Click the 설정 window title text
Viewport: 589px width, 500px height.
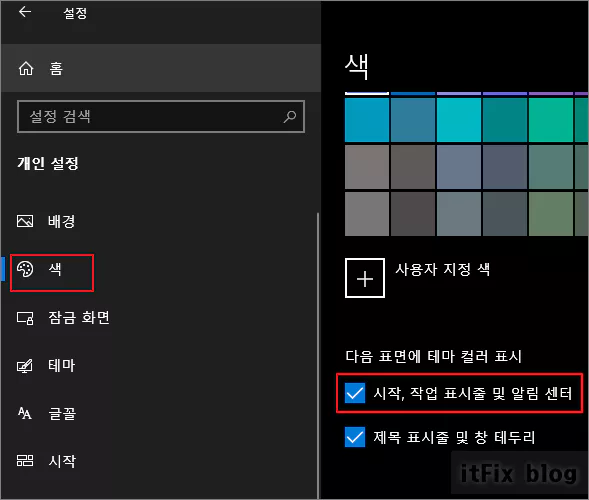click(x=75, y=13)
